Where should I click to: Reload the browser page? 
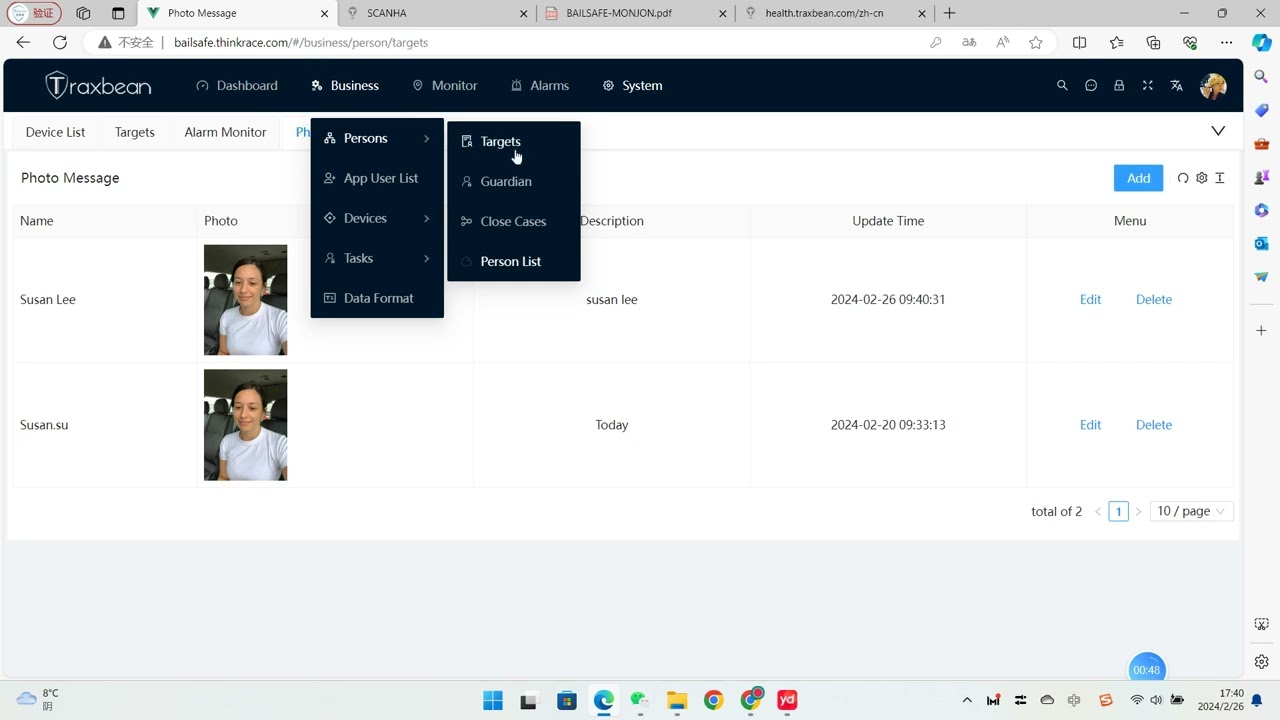[60, 42]
